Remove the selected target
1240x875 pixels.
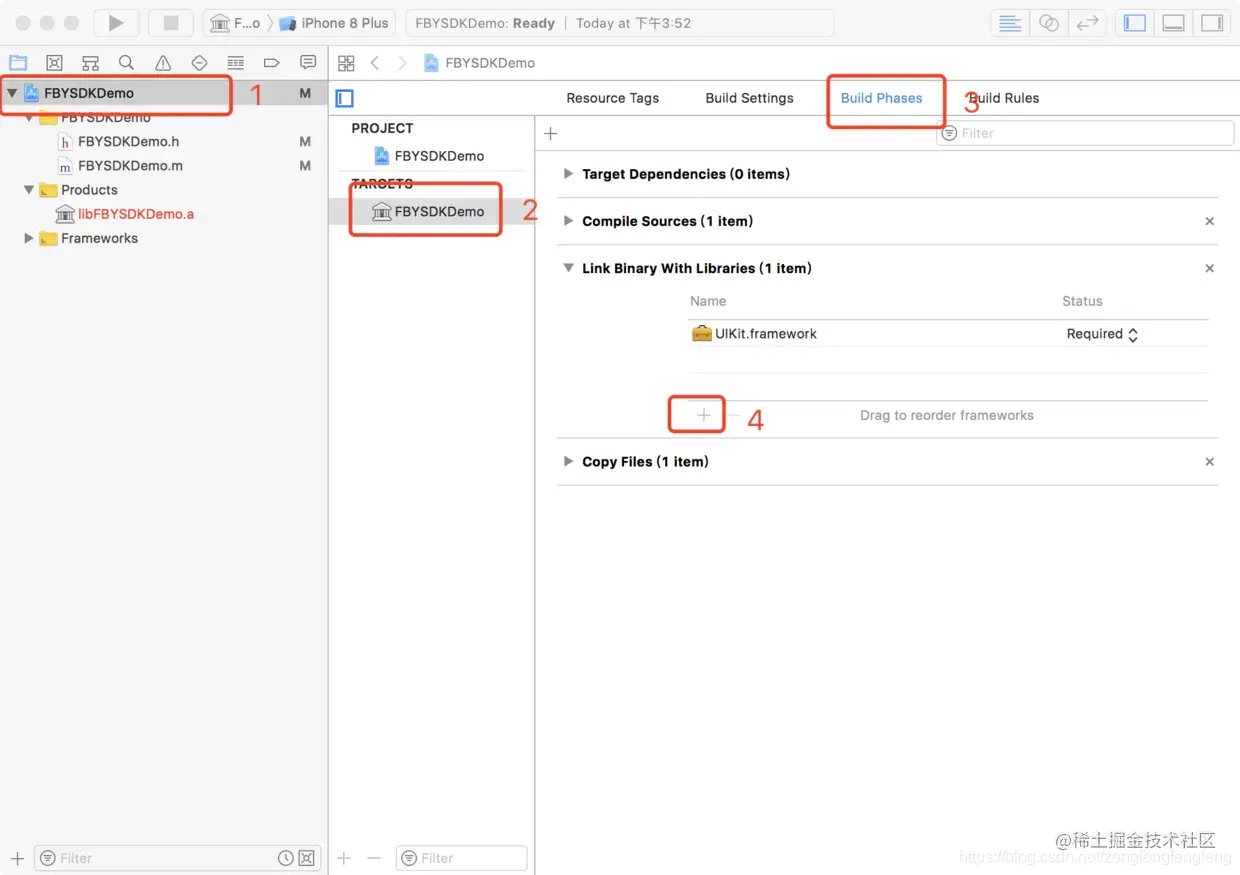tap(374, 858)
